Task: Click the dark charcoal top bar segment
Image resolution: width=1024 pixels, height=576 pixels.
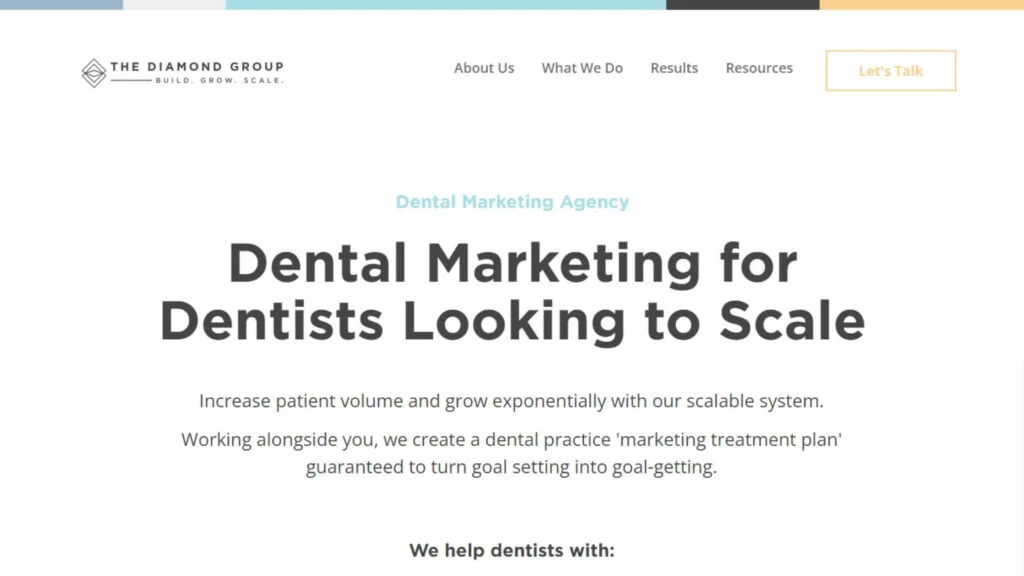Action: 743,5
